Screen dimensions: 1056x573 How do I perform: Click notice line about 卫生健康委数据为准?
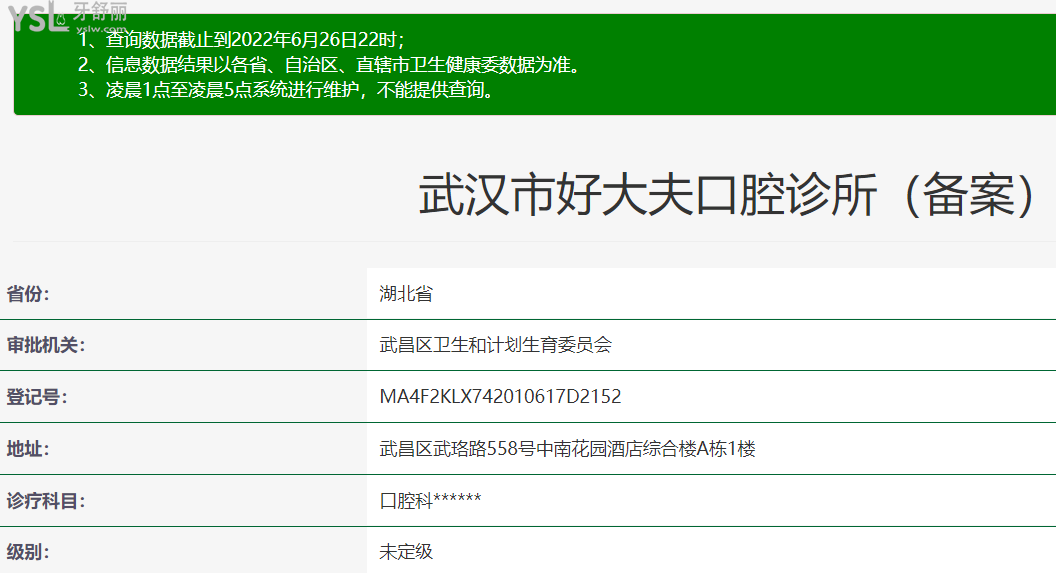tap(329, 65)
